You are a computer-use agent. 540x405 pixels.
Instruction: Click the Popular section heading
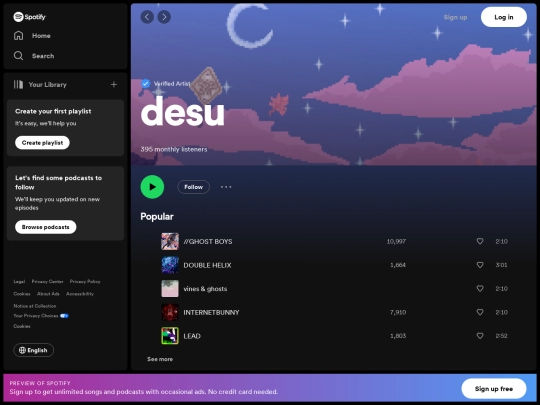tap(157, 217)
